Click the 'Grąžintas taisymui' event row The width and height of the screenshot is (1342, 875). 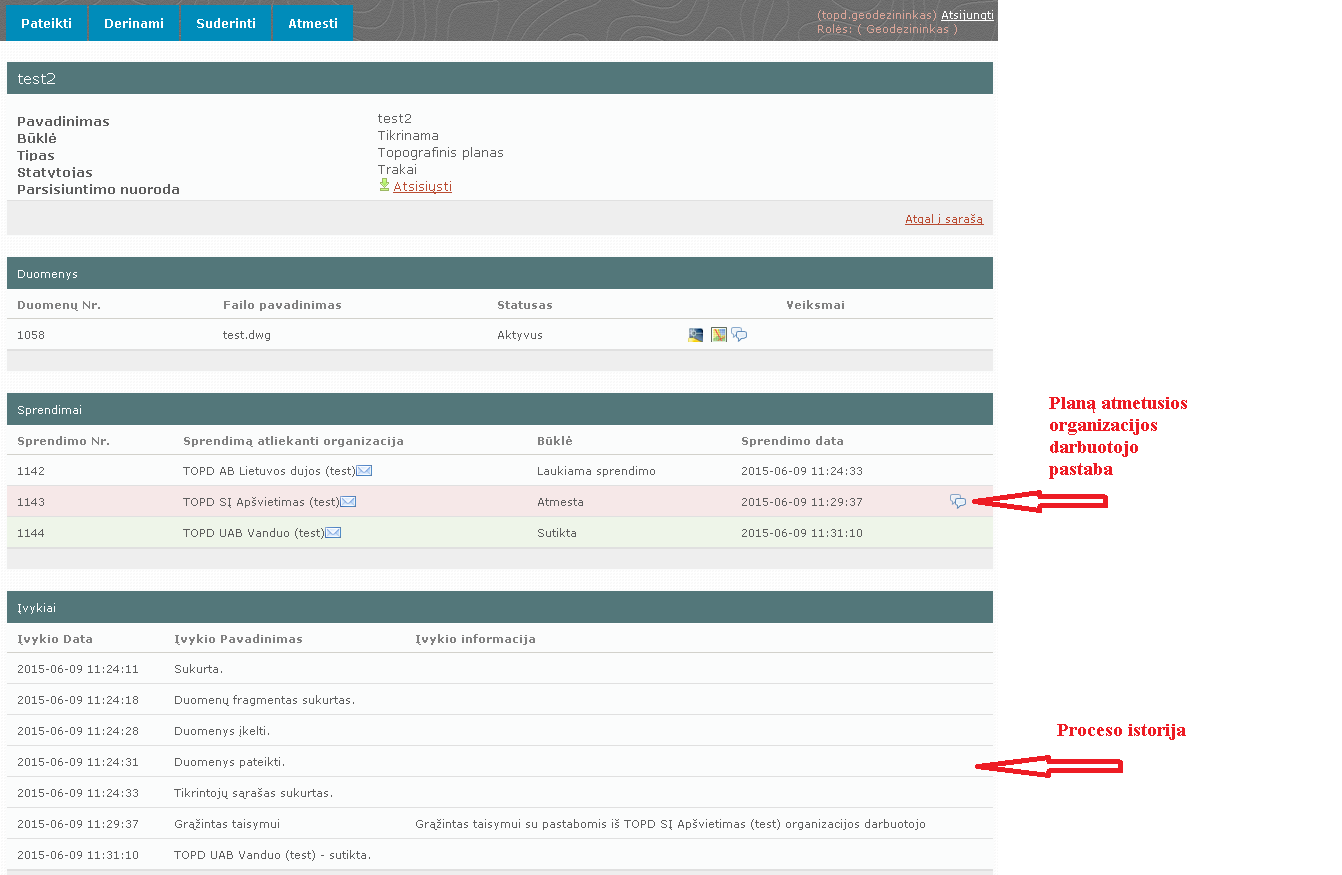click(x=227, y=824)
